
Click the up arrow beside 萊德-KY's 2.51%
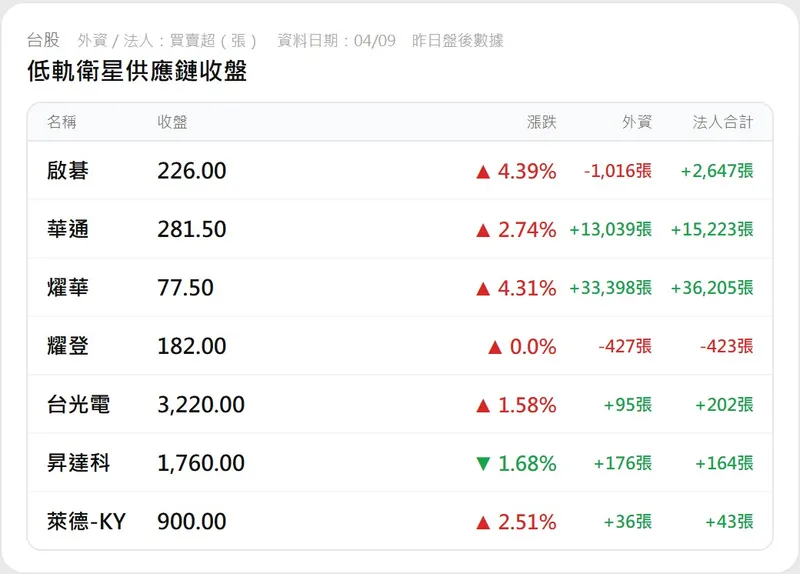pos(483,522)
